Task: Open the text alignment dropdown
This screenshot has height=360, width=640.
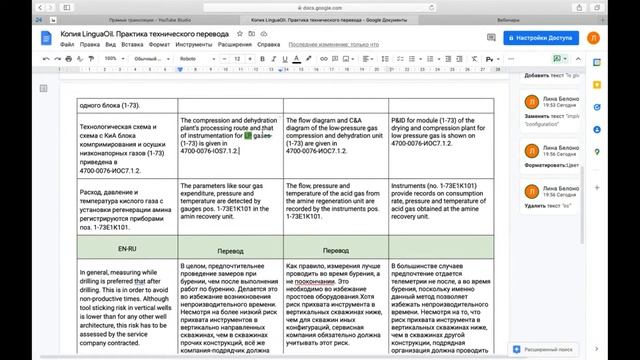Action: [x=368, y=59]
